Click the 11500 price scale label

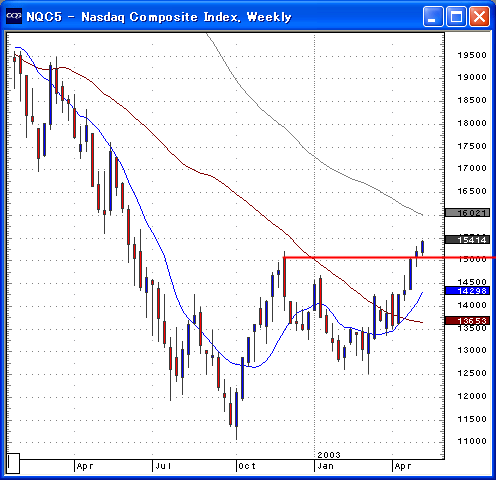pos(472,419)
